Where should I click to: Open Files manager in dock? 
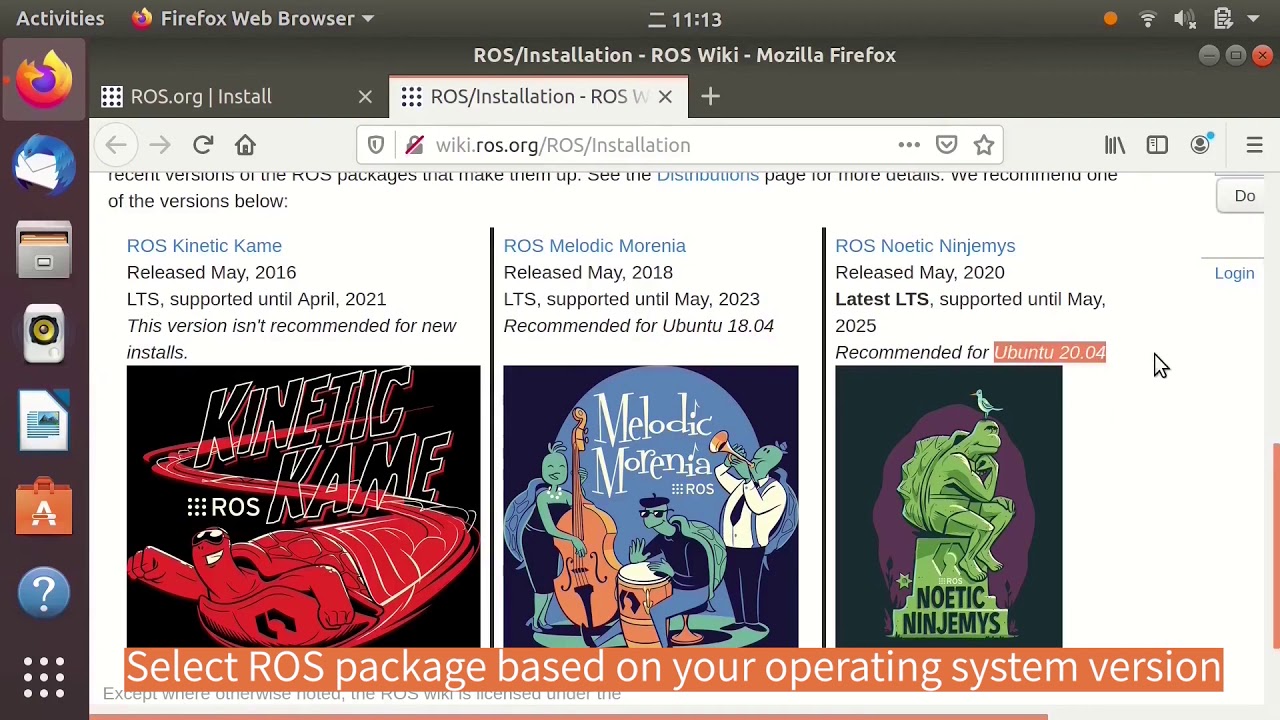44,250
